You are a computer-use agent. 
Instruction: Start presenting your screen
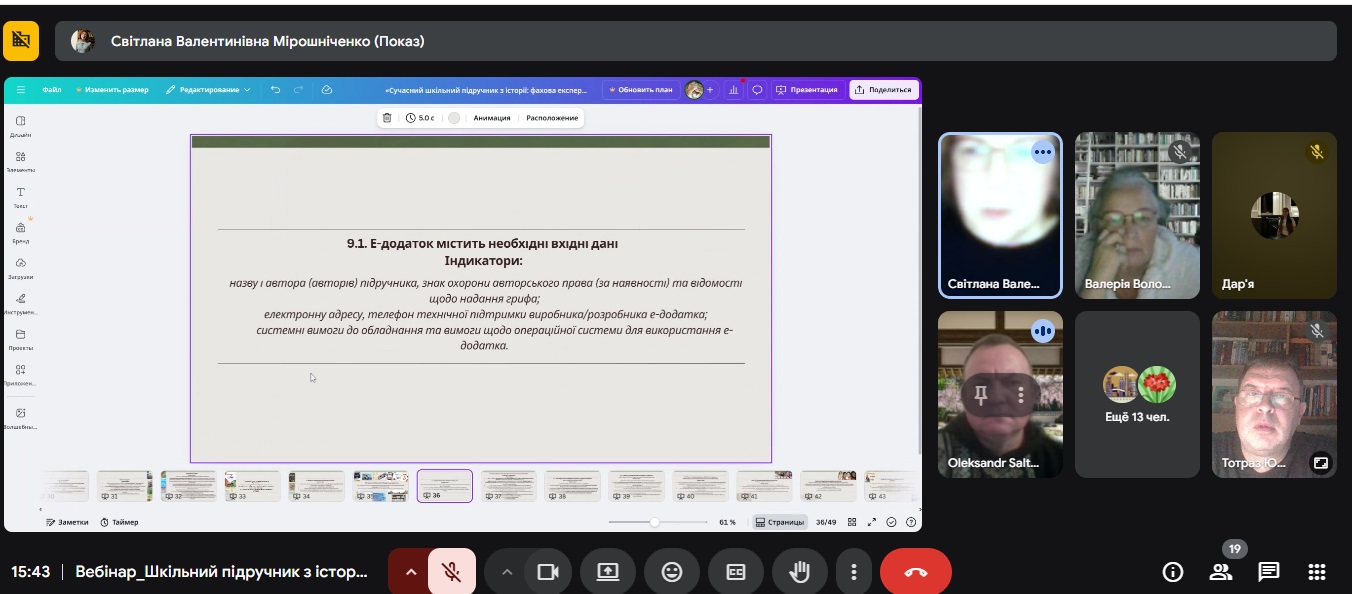click(608, 572)
